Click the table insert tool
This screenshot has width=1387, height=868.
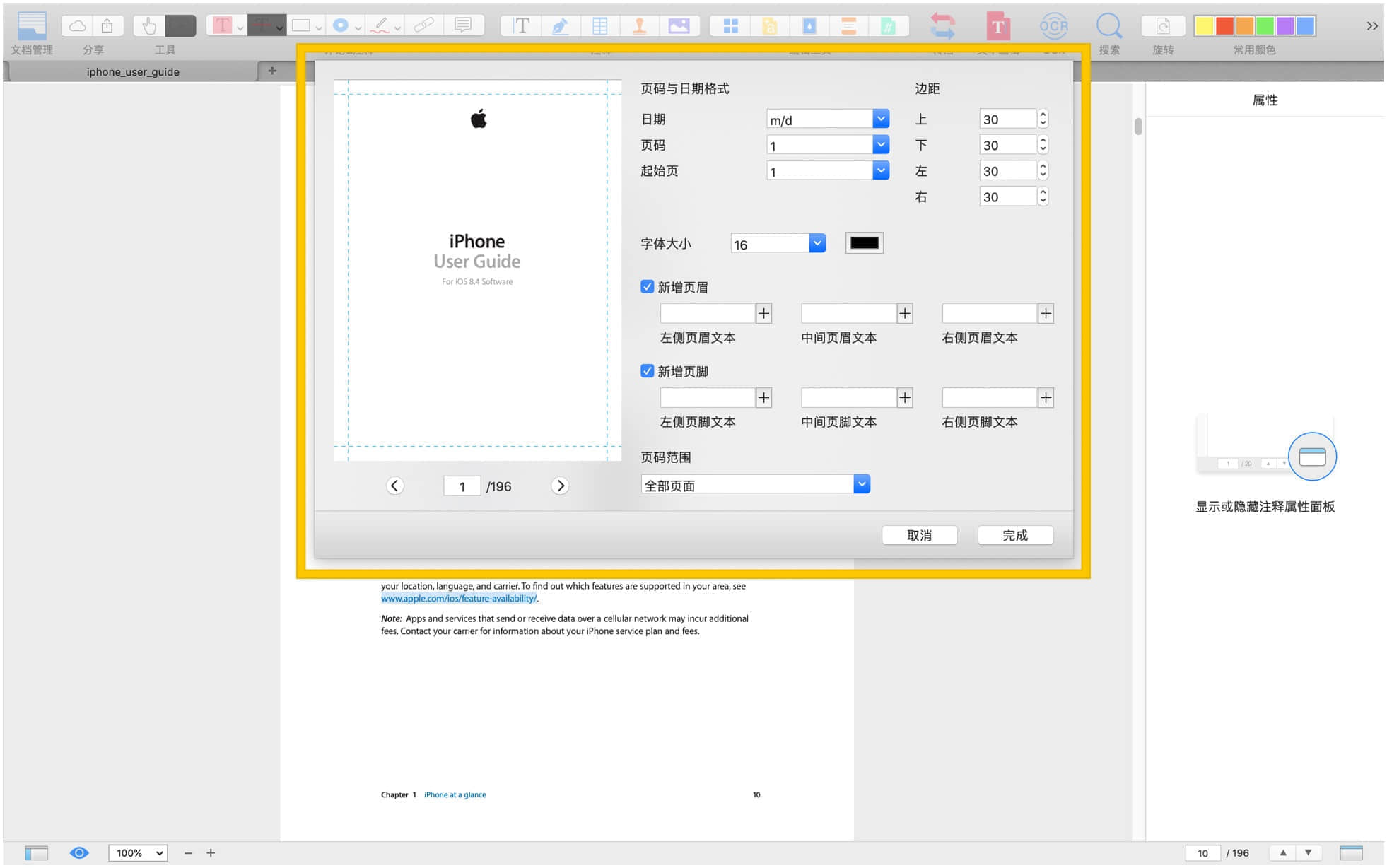point(599,25)
